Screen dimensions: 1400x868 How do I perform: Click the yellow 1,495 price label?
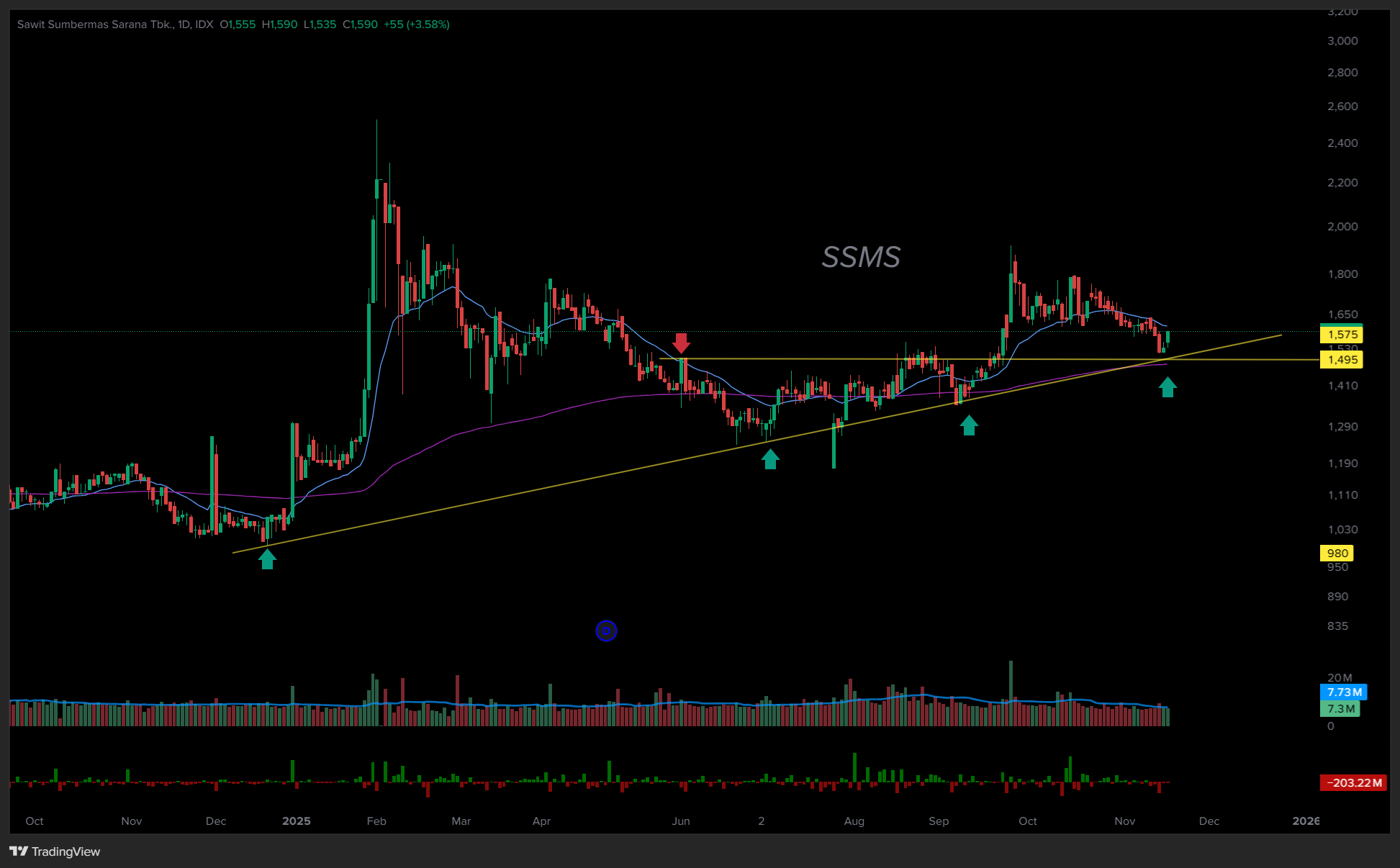(x=1342, y=360)
